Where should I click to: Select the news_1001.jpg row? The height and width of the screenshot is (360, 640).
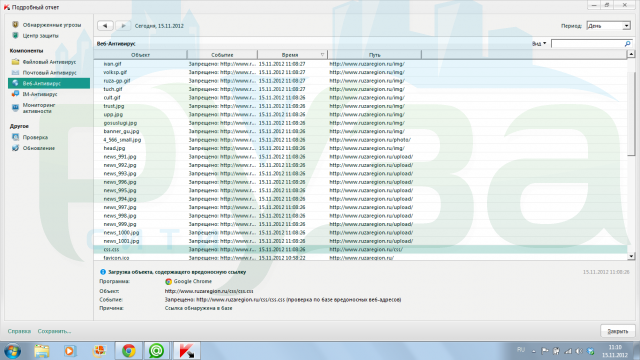[x=360, y=241]
